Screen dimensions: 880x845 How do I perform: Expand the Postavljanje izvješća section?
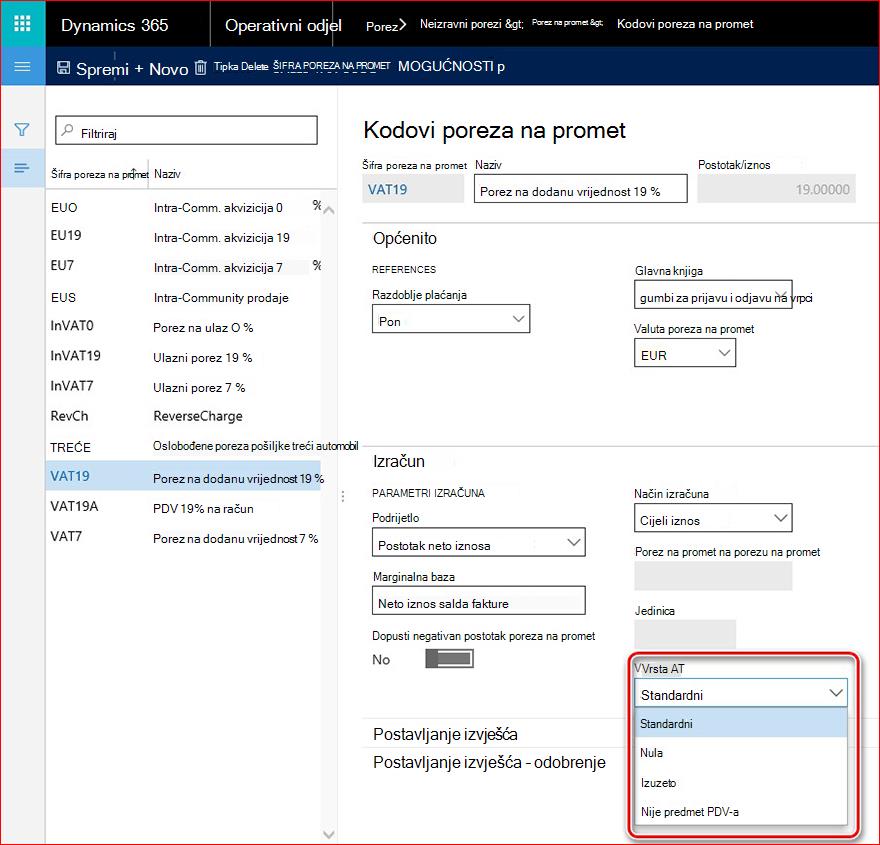(x=445, y=734)
